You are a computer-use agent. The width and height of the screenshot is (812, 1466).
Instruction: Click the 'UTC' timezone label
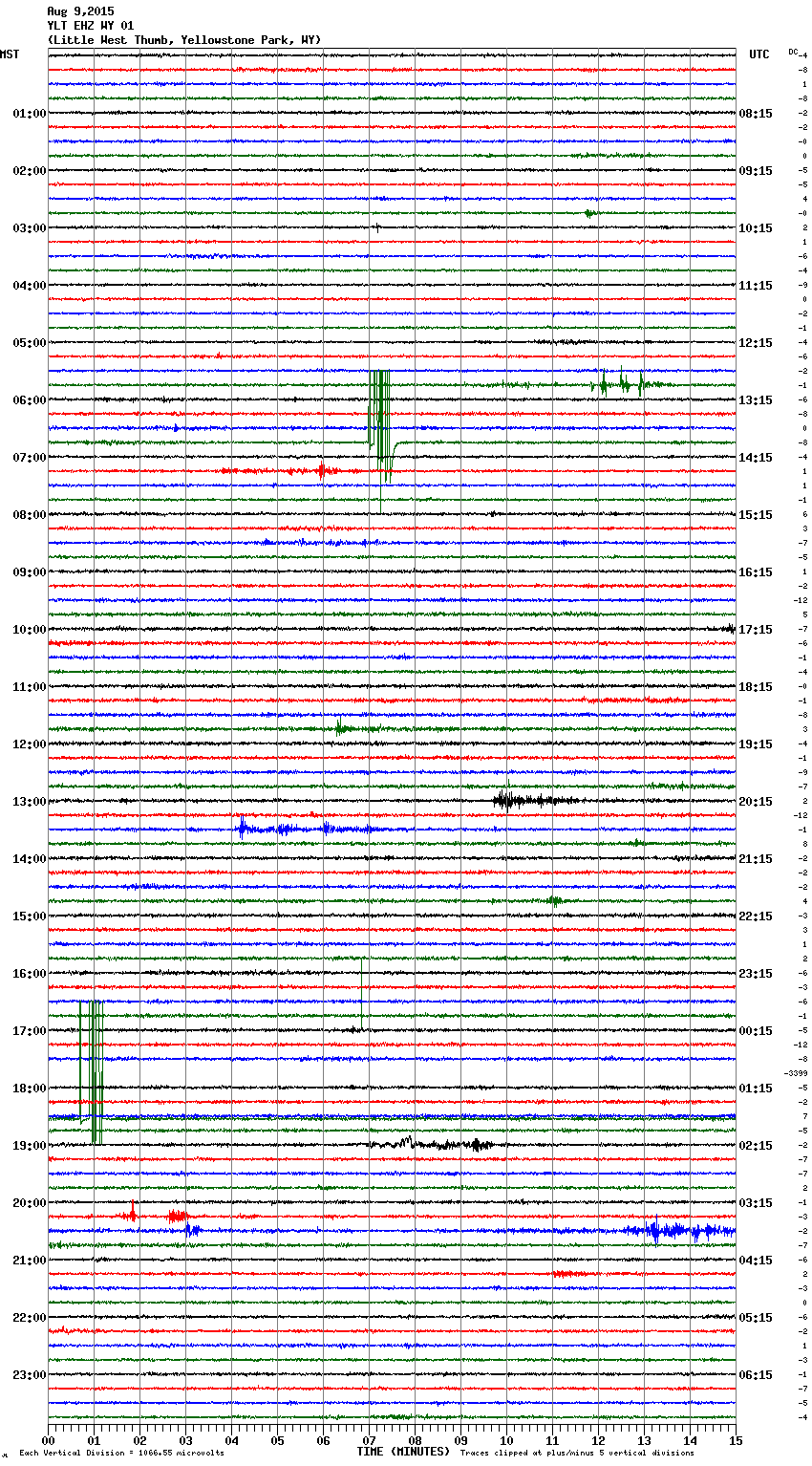(759, 54)
